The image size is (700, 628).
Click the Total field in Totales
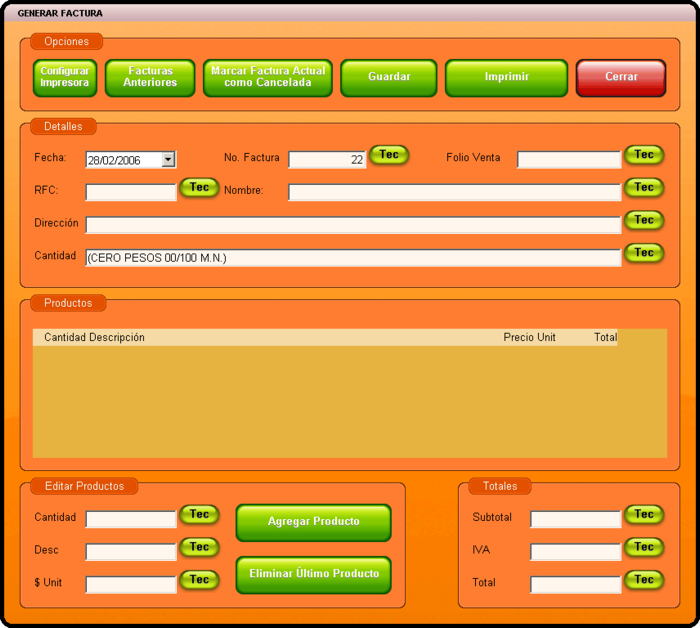575,584
